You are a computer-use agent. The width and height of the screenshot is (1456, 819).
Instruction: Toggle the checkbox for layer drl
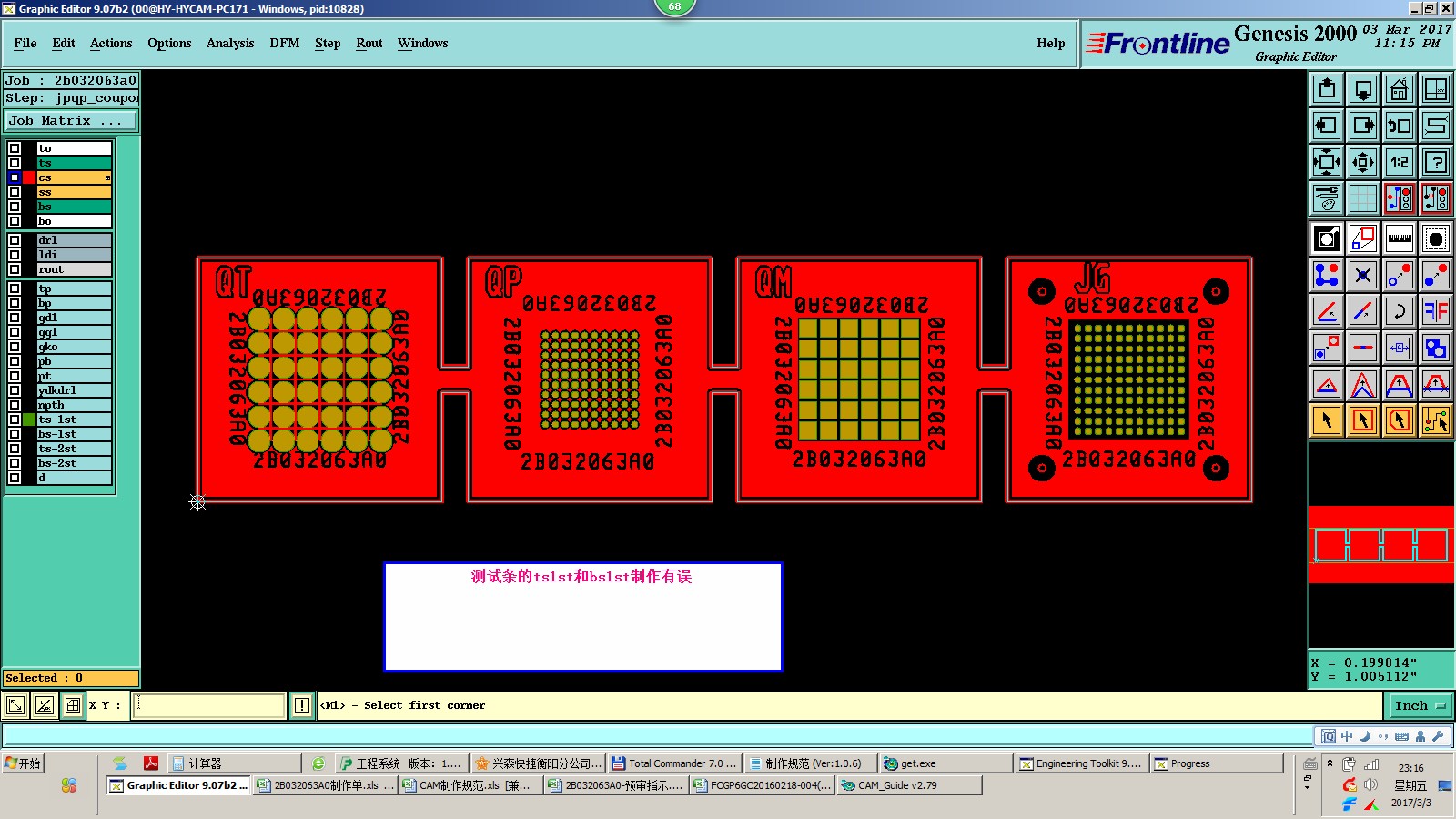(15, 240)
